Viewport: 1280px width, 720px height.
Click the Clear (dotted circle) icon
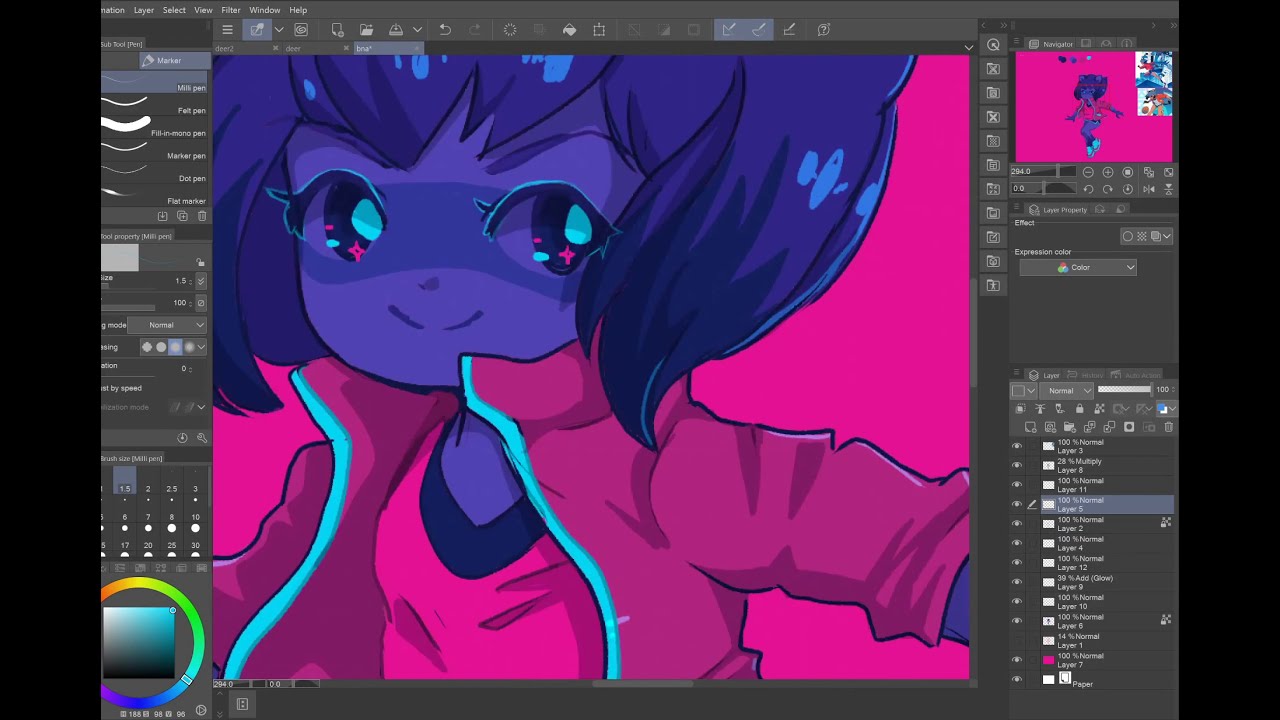pyautogui.click(x=510, y=30)
